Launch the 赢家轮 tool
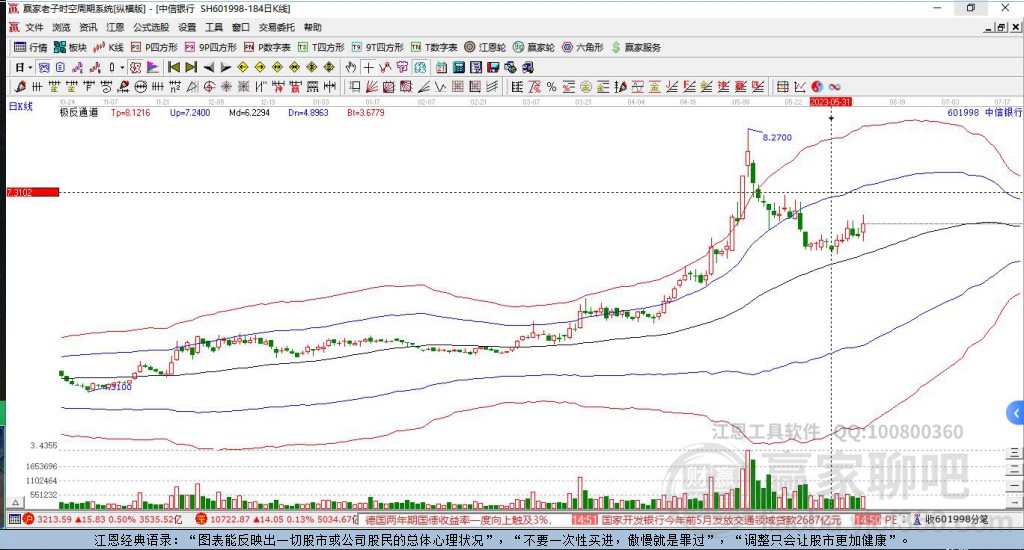 534,47
